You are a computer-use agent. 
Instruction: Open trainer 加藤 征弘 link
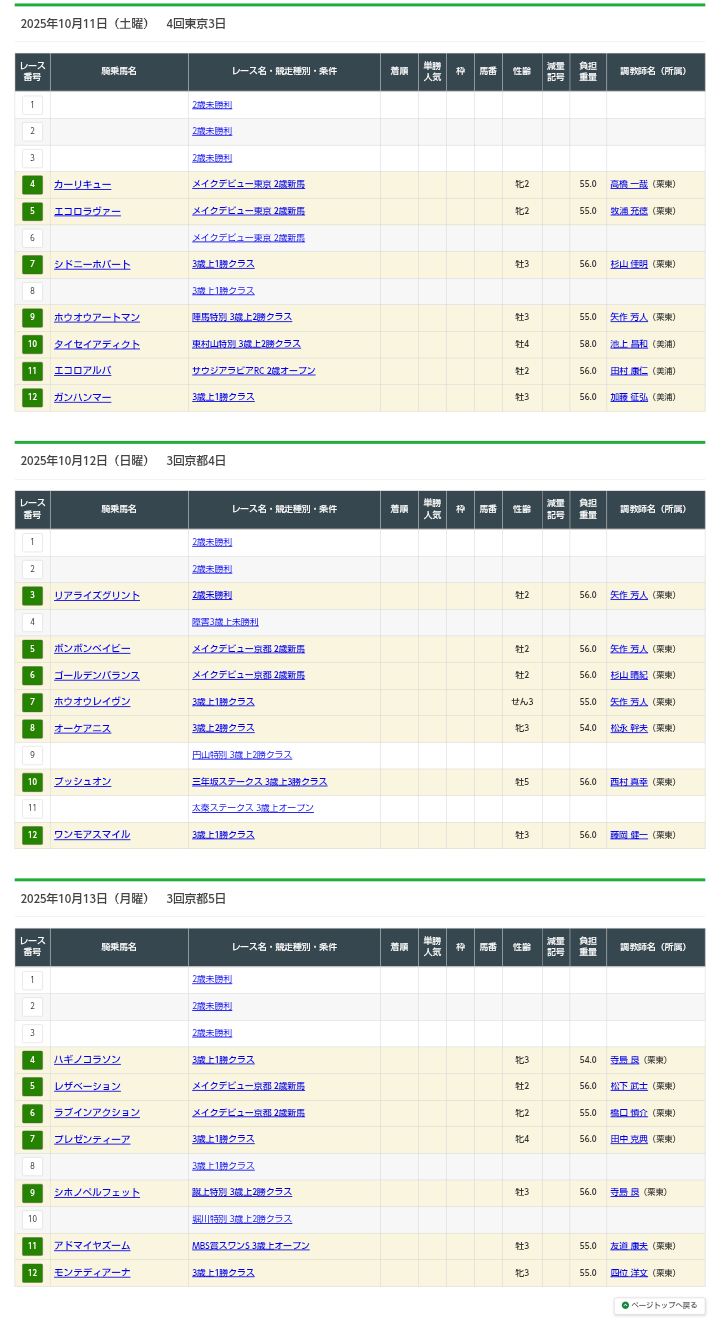coord(629,397)
